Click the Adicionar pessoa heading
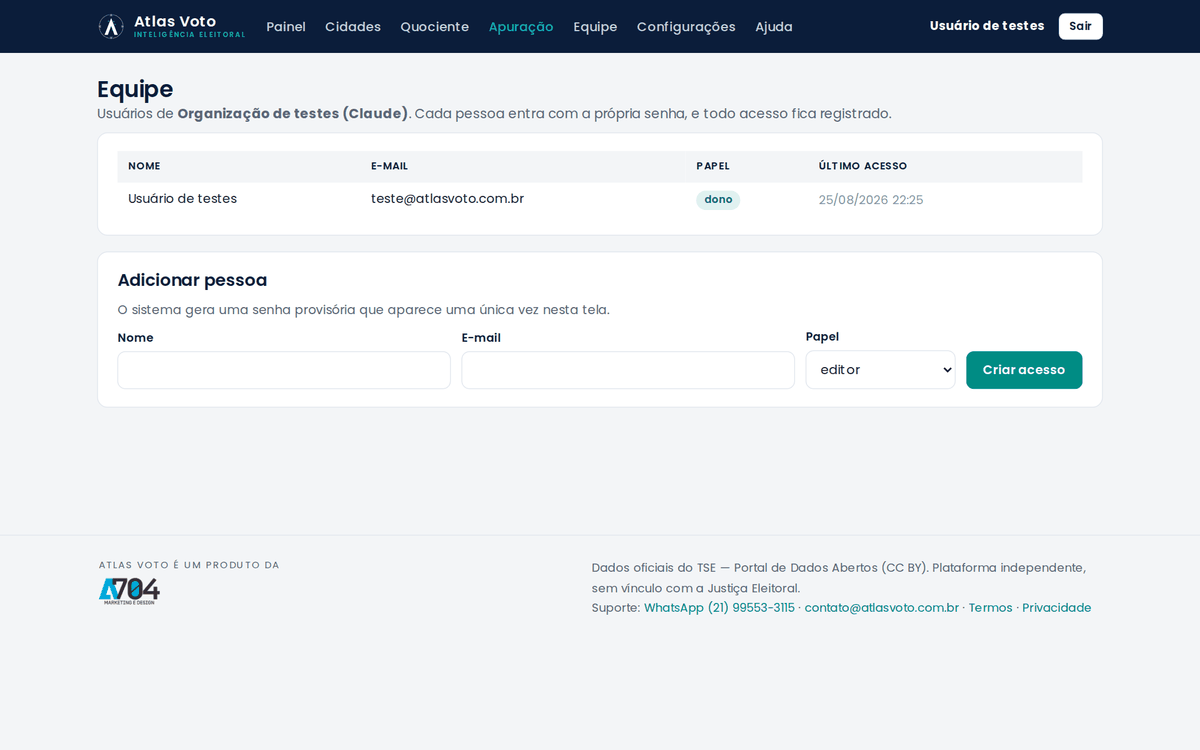 (x=192, y=280)
